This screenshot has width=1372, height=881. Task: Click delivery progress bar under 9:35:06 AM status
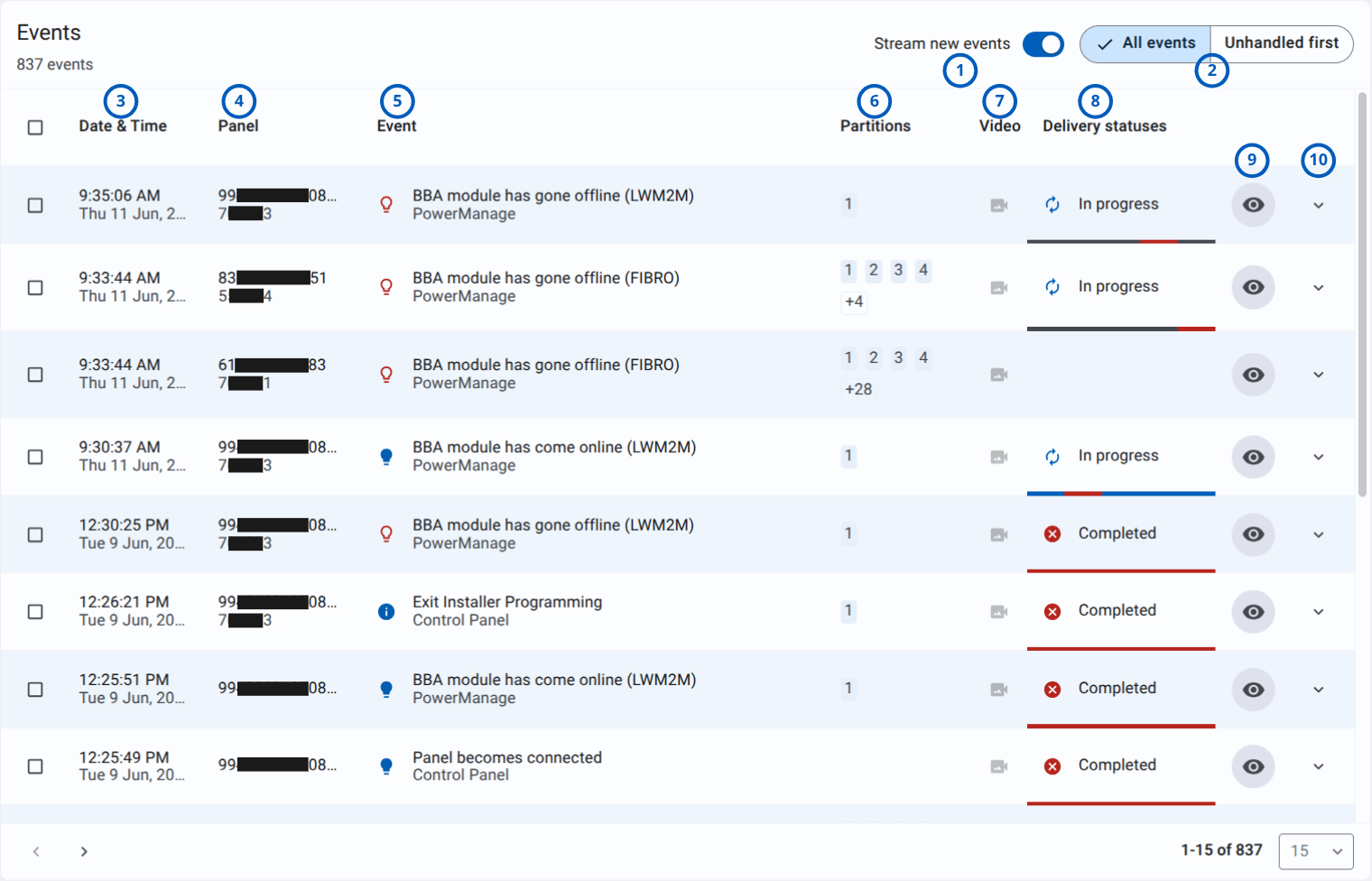click(1121, 242)
